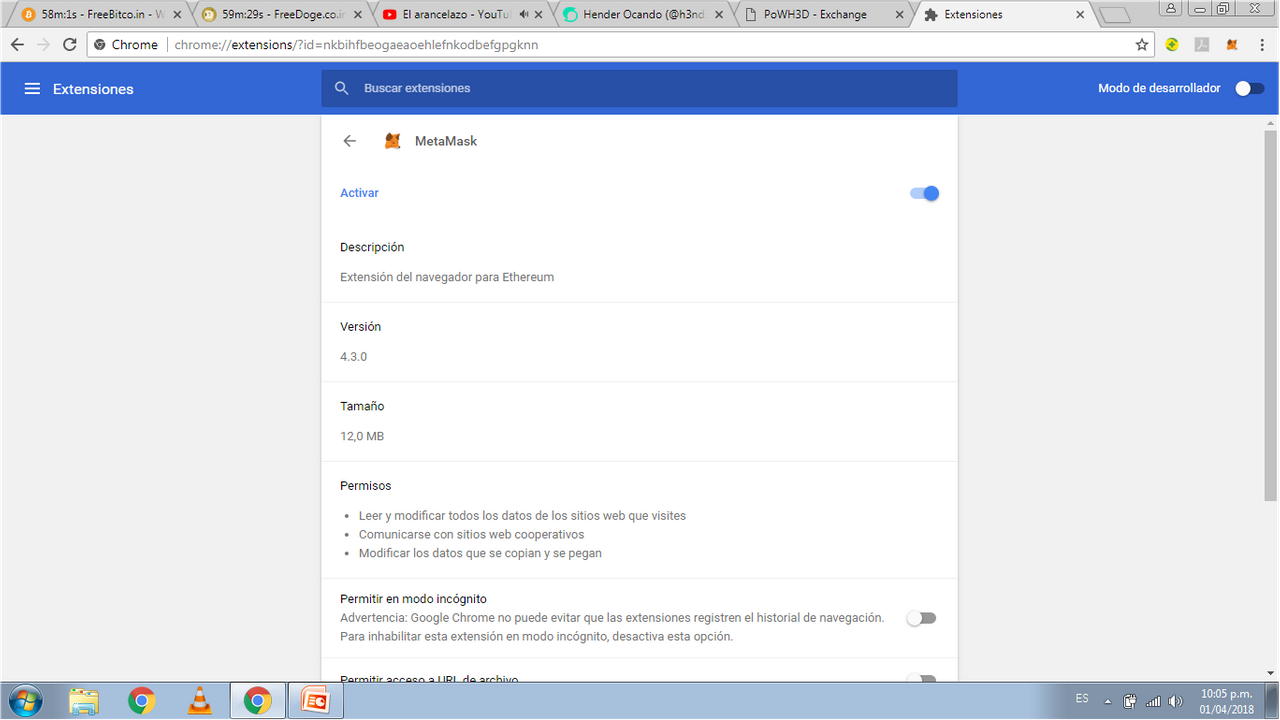The width and height of the screenshot is (1280, 720).
Task: Open the clock showing 10:05 p.m.
Action: click(x=1226, y=700)
